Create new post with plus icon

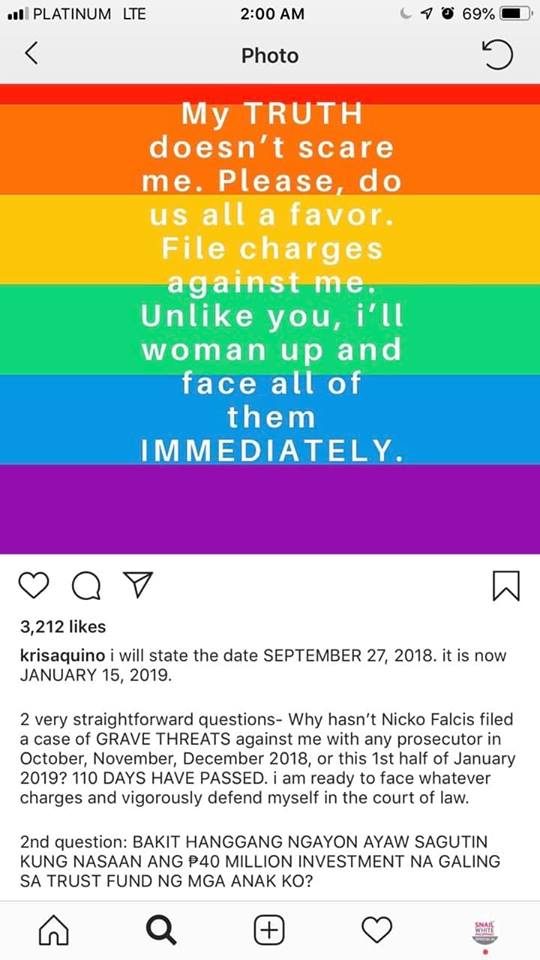[x=269, y=931]
